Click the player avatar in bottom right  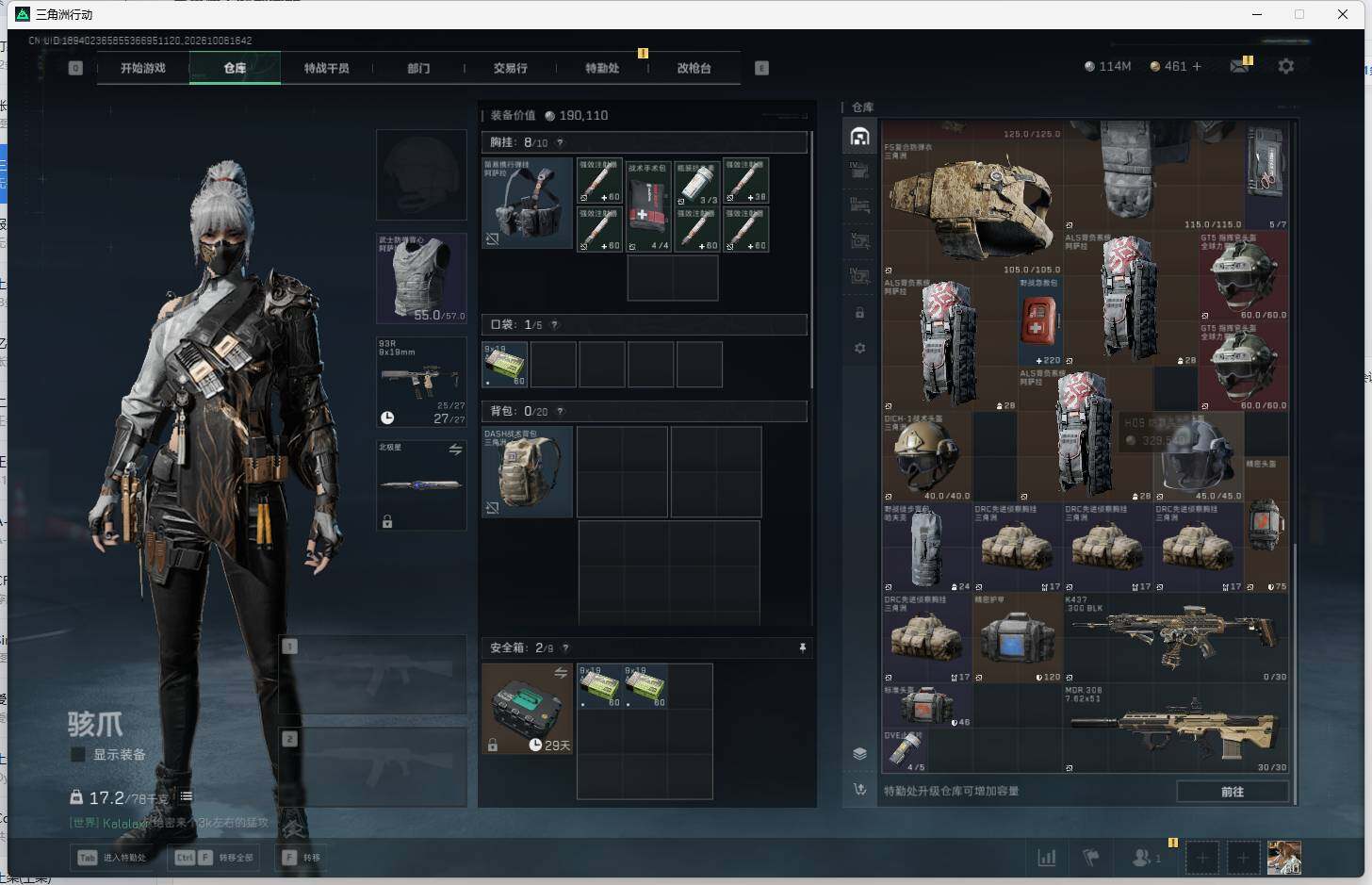1283,858
